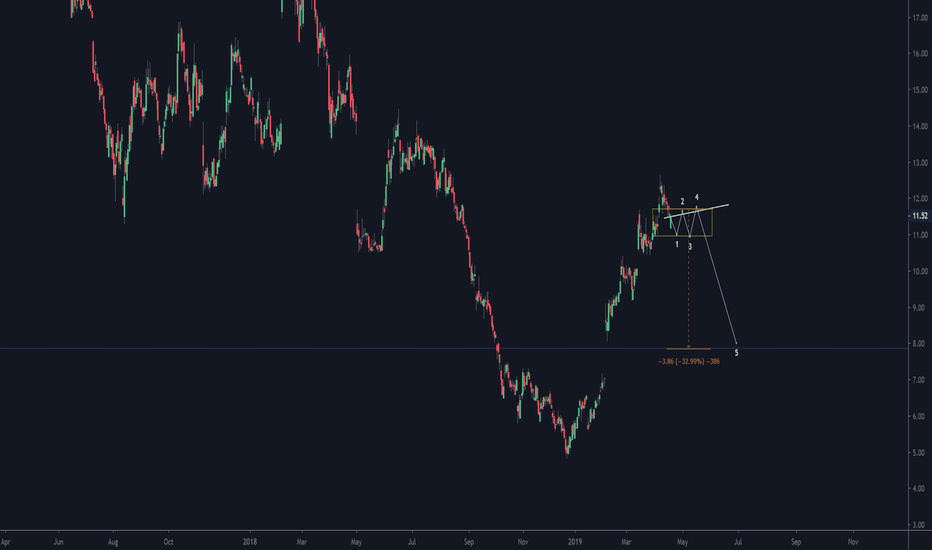Click the 13.00 price axis label
This screenshot has height=550, width=932.
pyautogui.click(x=920, y=162)
